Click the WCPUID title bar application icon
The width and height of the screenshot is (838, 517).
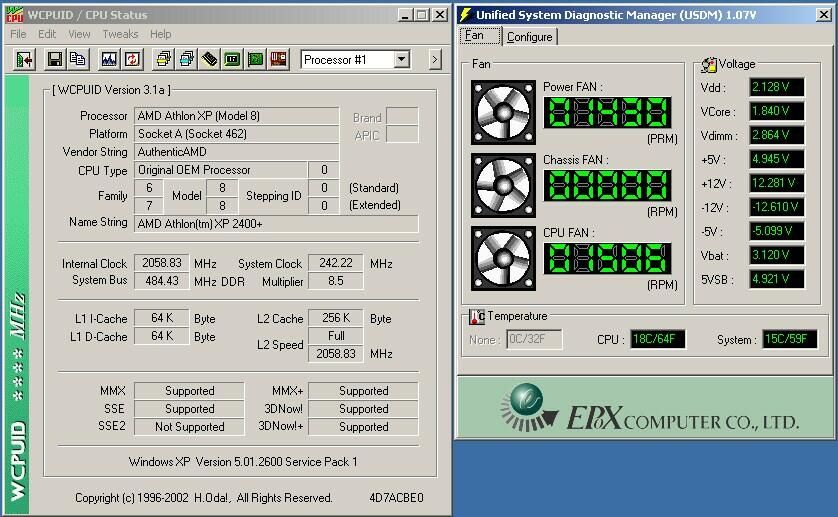[14, 14]
